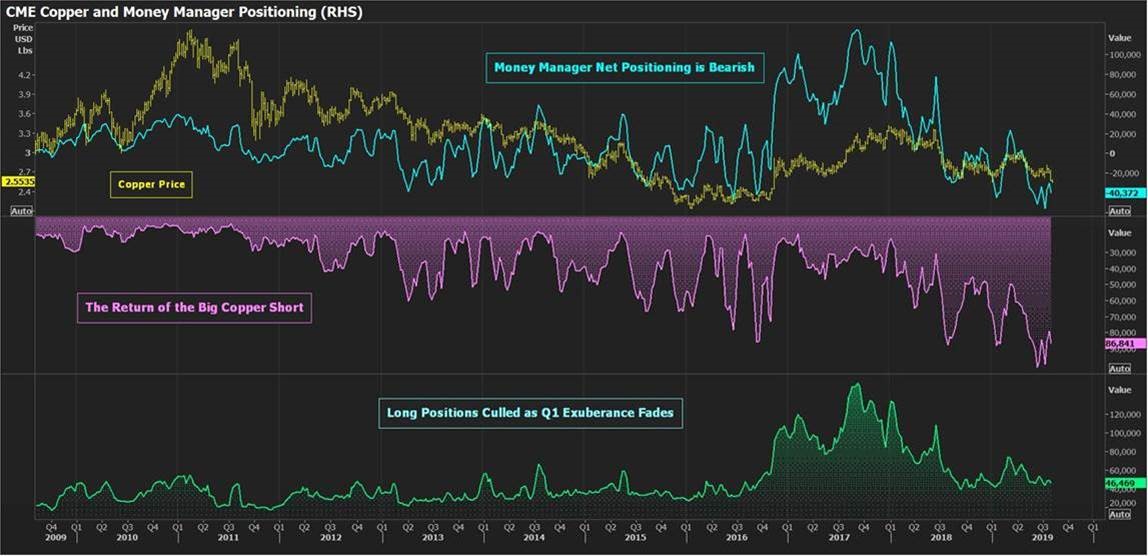Click 'The Return of the Big Copper Short' annotation

click(194, 308)
